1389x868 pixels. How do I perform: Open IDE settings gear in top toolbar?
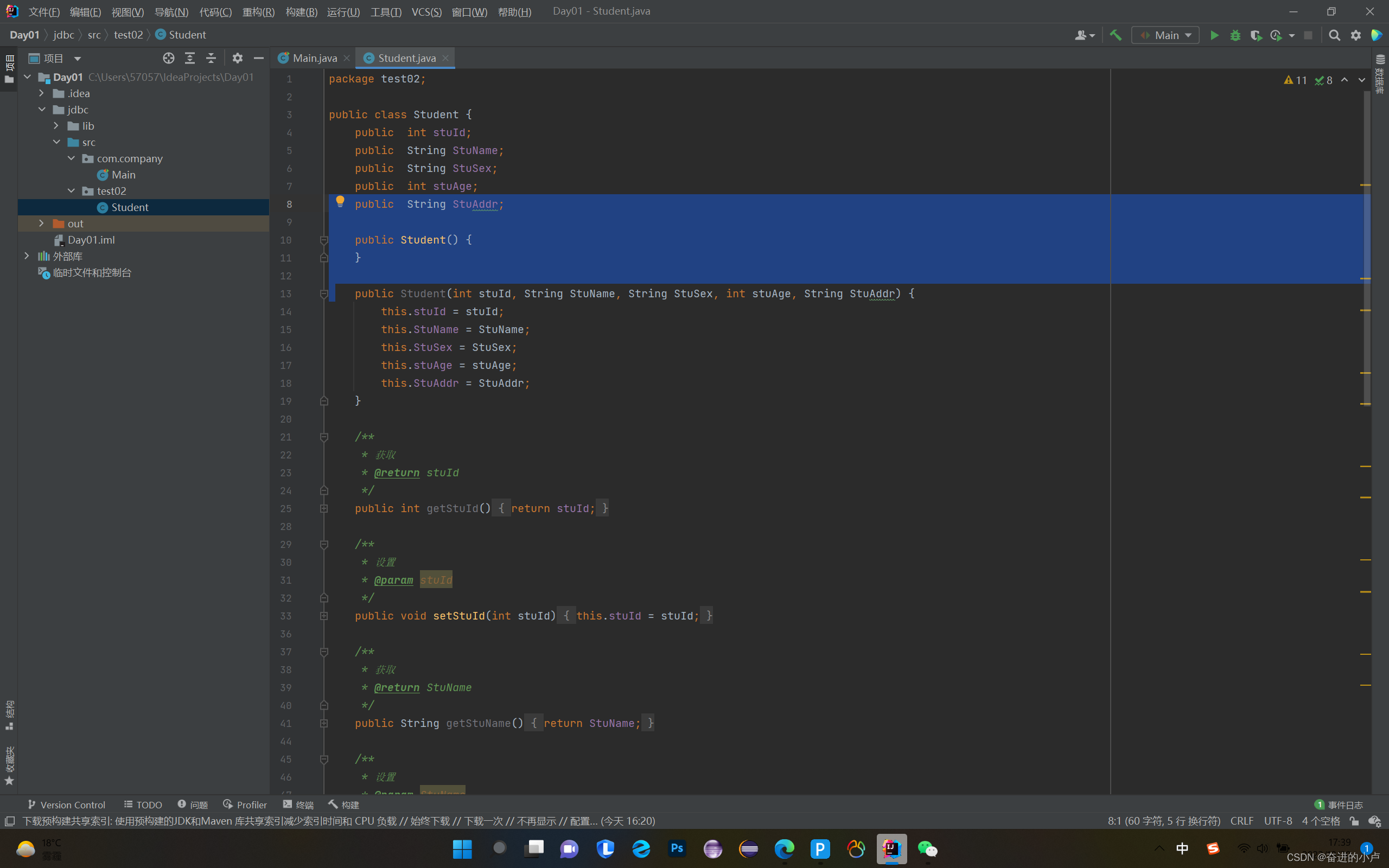pos(1356,35)
